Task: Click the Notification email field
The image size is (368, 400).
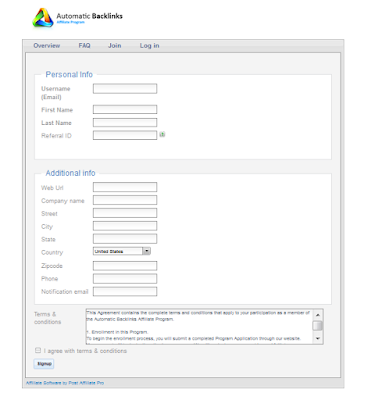Action: [x=125, y=292]
